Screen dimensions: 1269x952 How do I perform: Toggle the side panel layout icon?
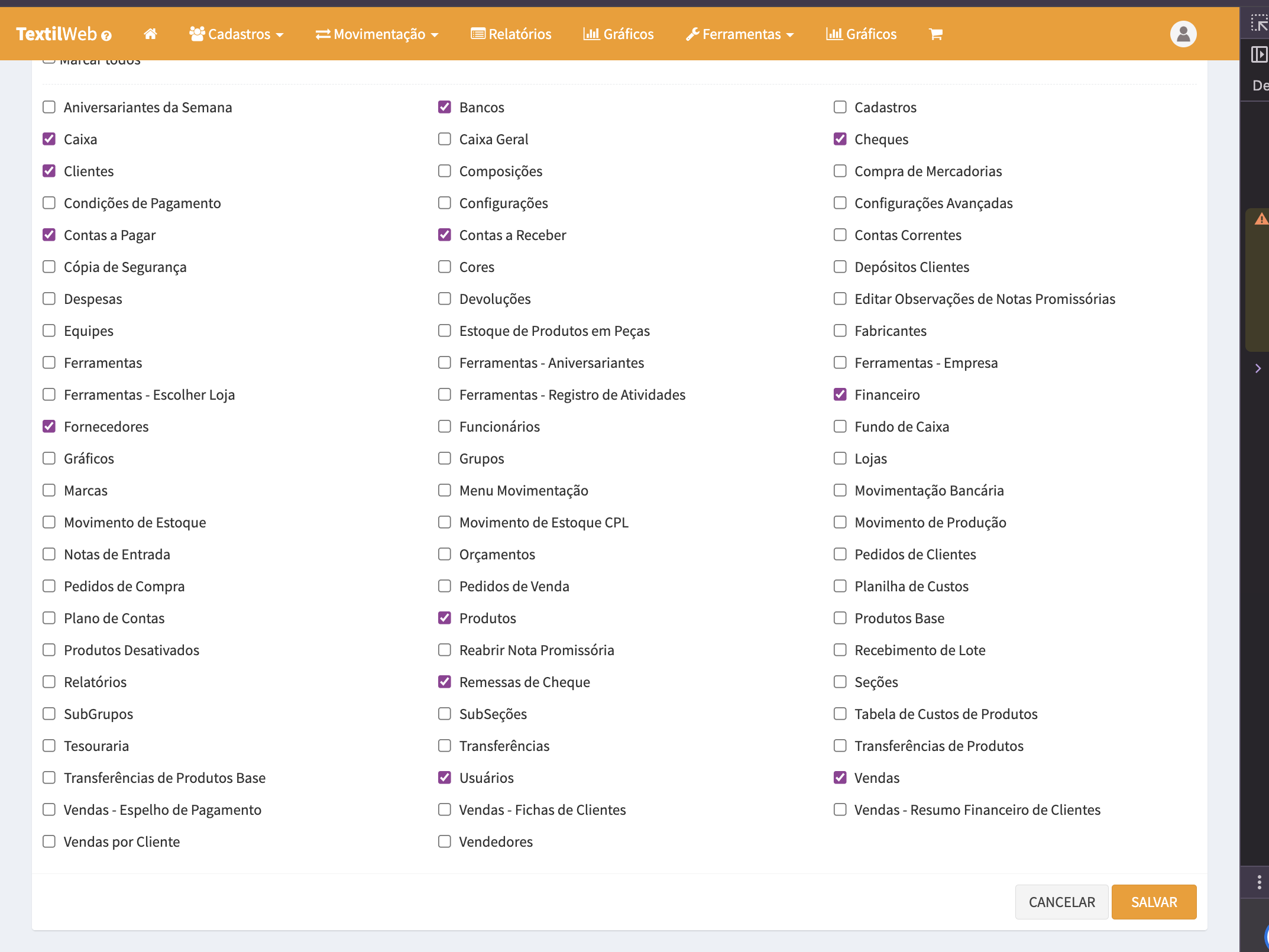[1259, 54]
